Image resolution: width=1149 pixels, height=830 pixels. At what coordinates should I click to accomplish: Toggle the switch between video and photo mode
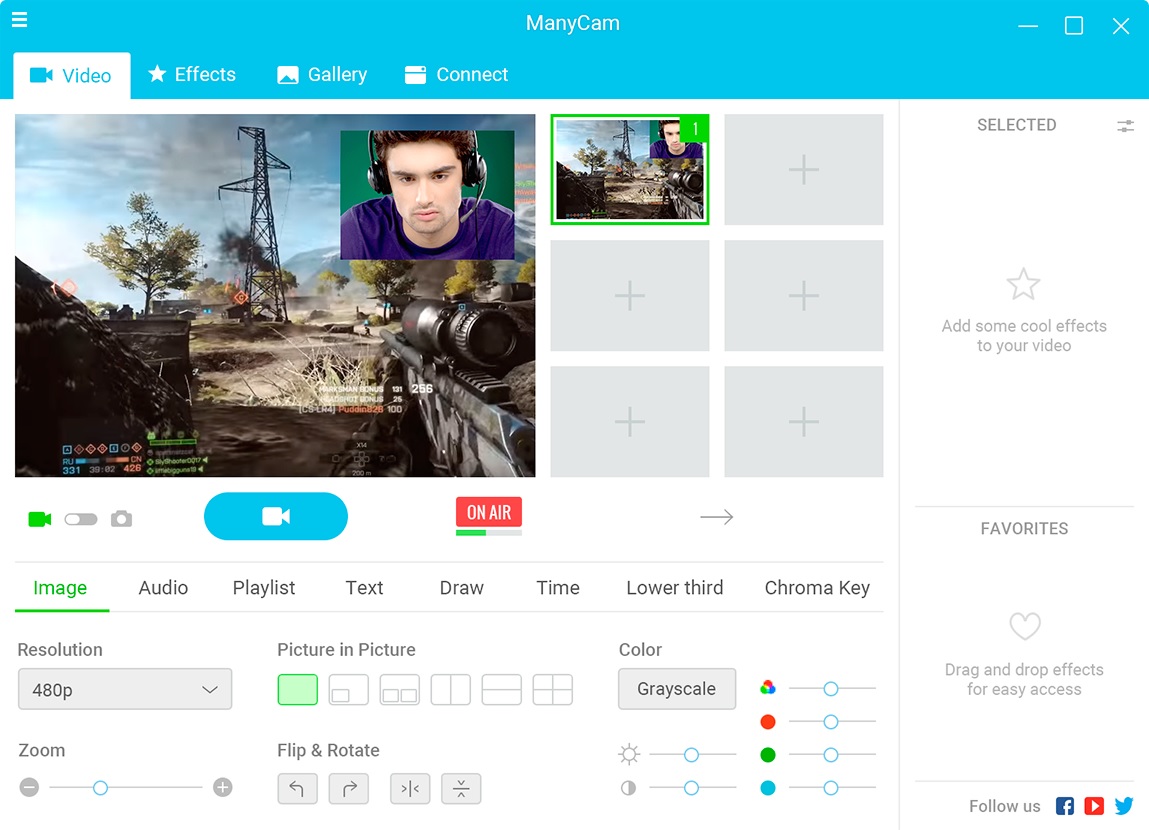click(x=81, y=518)
